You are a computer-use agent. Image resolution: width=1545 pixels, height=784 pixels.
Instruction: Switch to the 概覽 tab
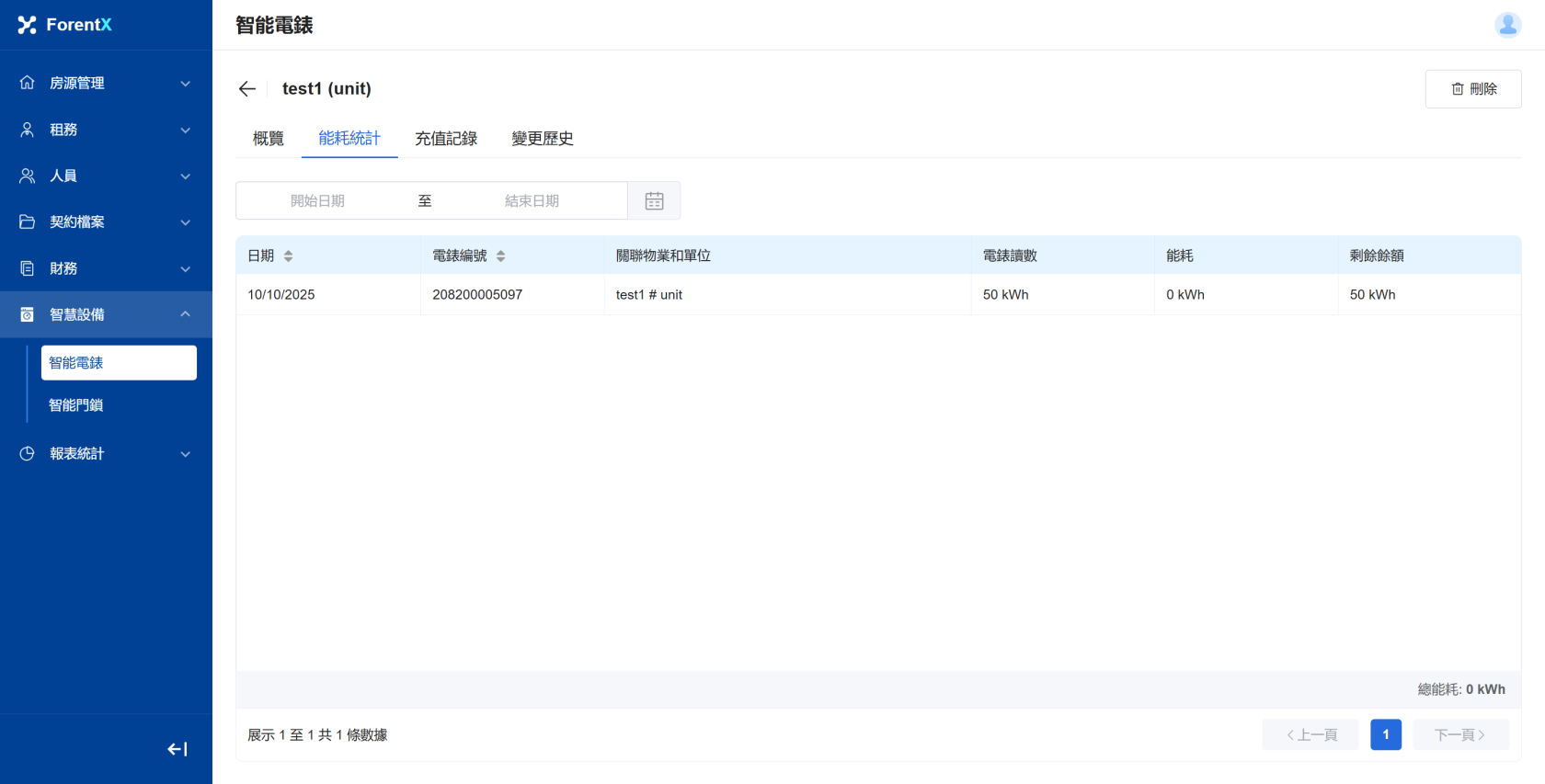pos(269,139)
